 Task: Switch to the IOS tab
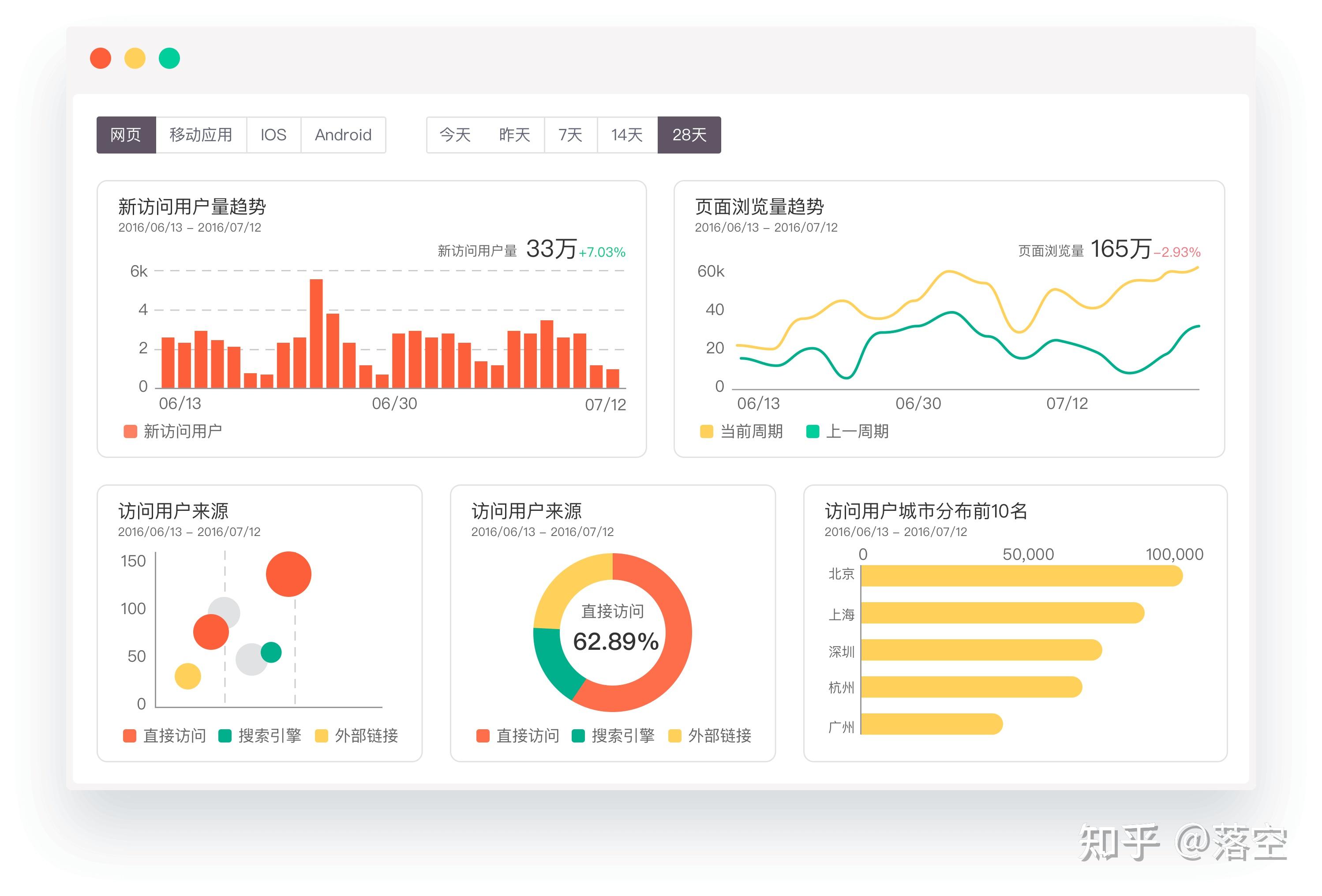273,134
